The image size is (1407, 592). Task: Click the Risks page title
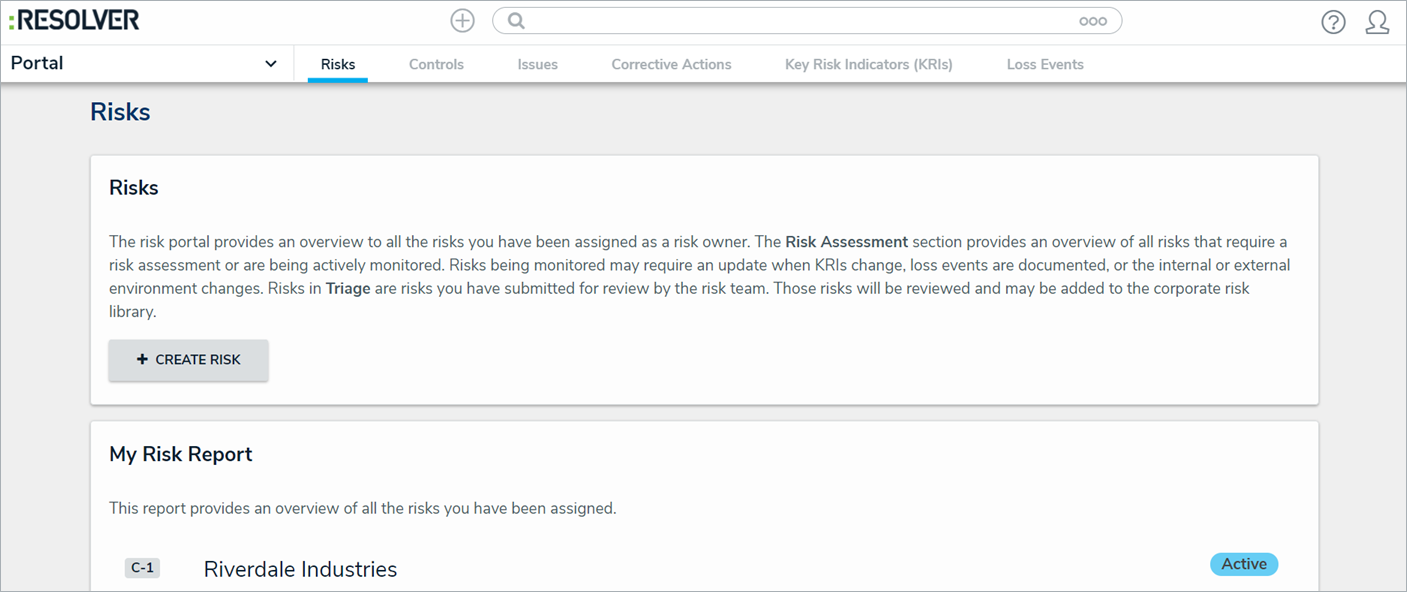pos(120,112)
